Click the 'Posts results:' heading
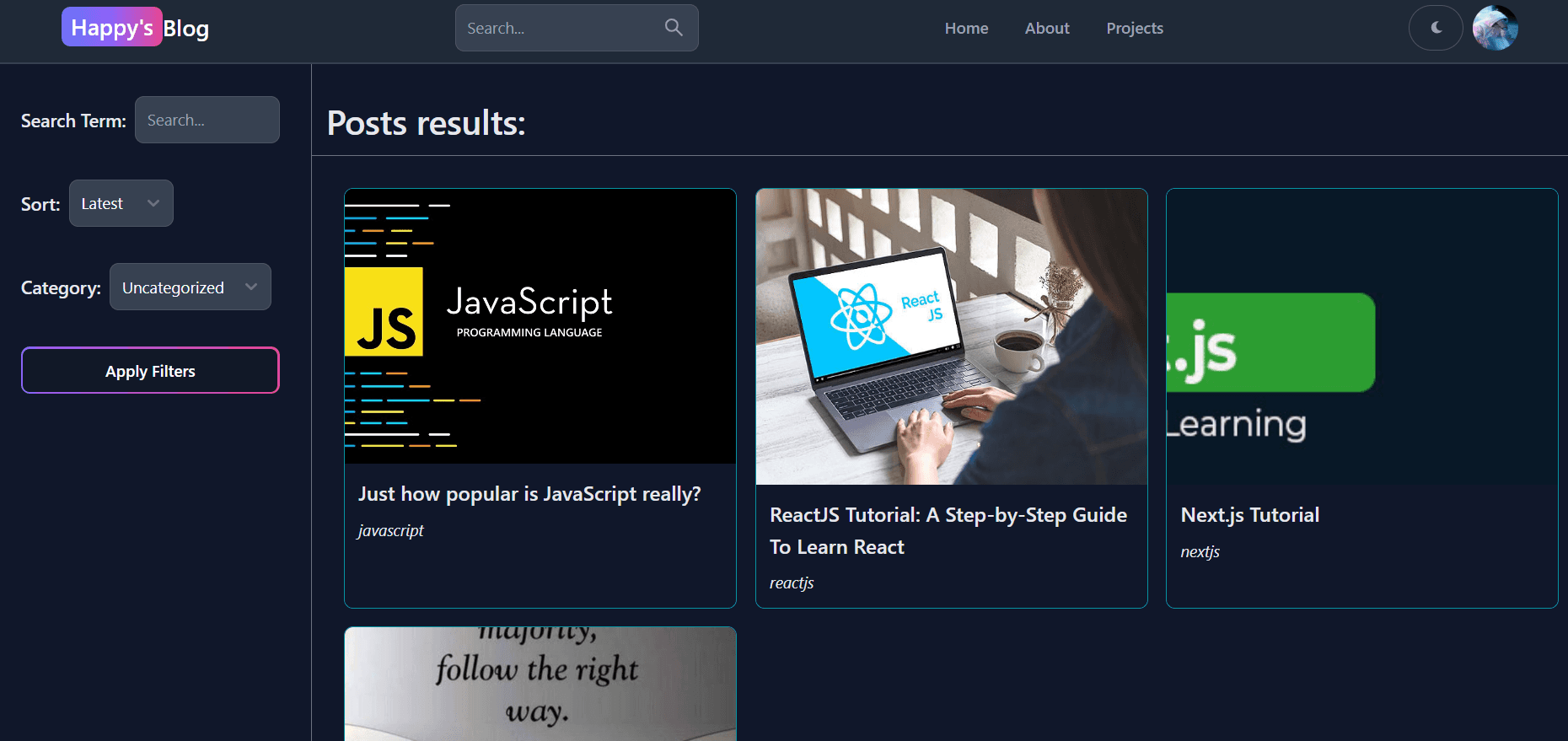1568x741 pixels. coord(427,123)
